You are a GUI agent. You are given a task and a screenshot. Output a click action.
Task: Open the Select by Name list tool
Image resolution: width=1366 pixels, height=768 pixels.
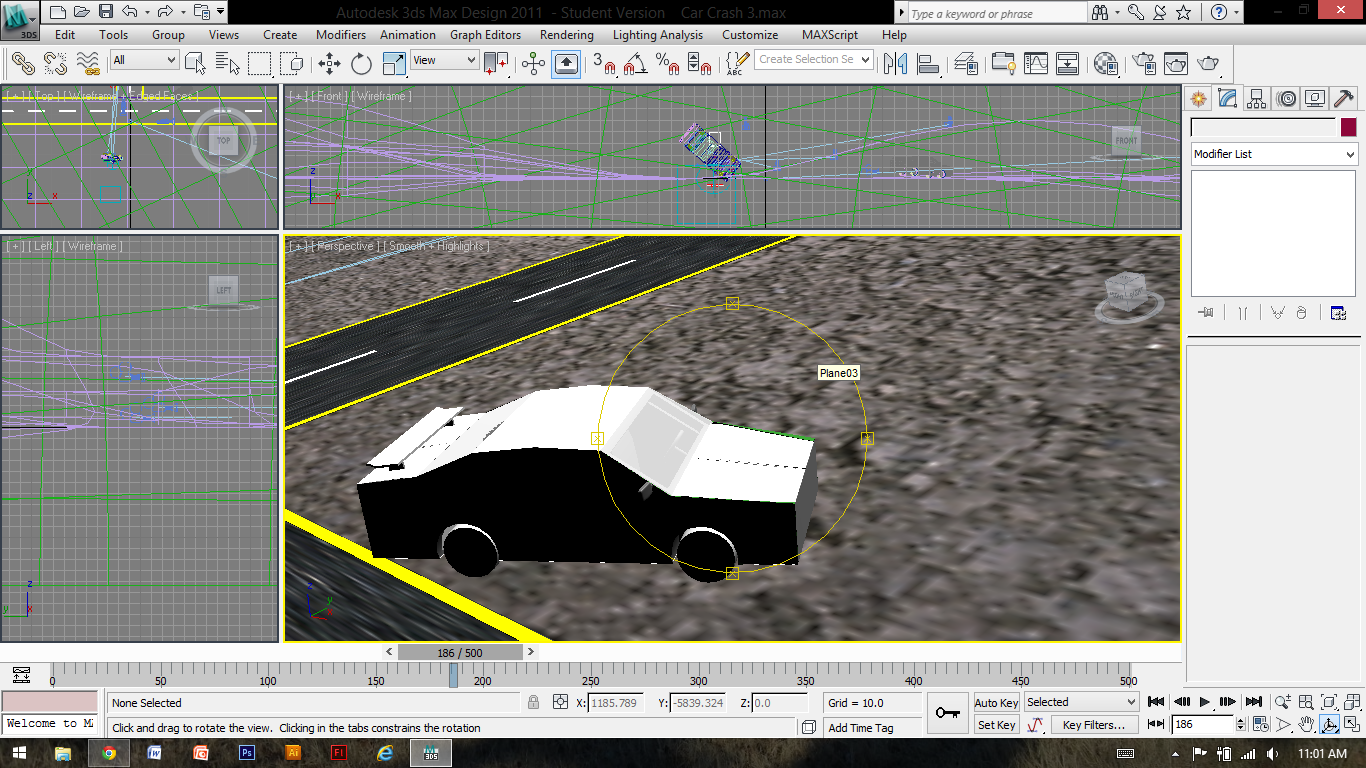pyautogui.click(x=228, y=63)
